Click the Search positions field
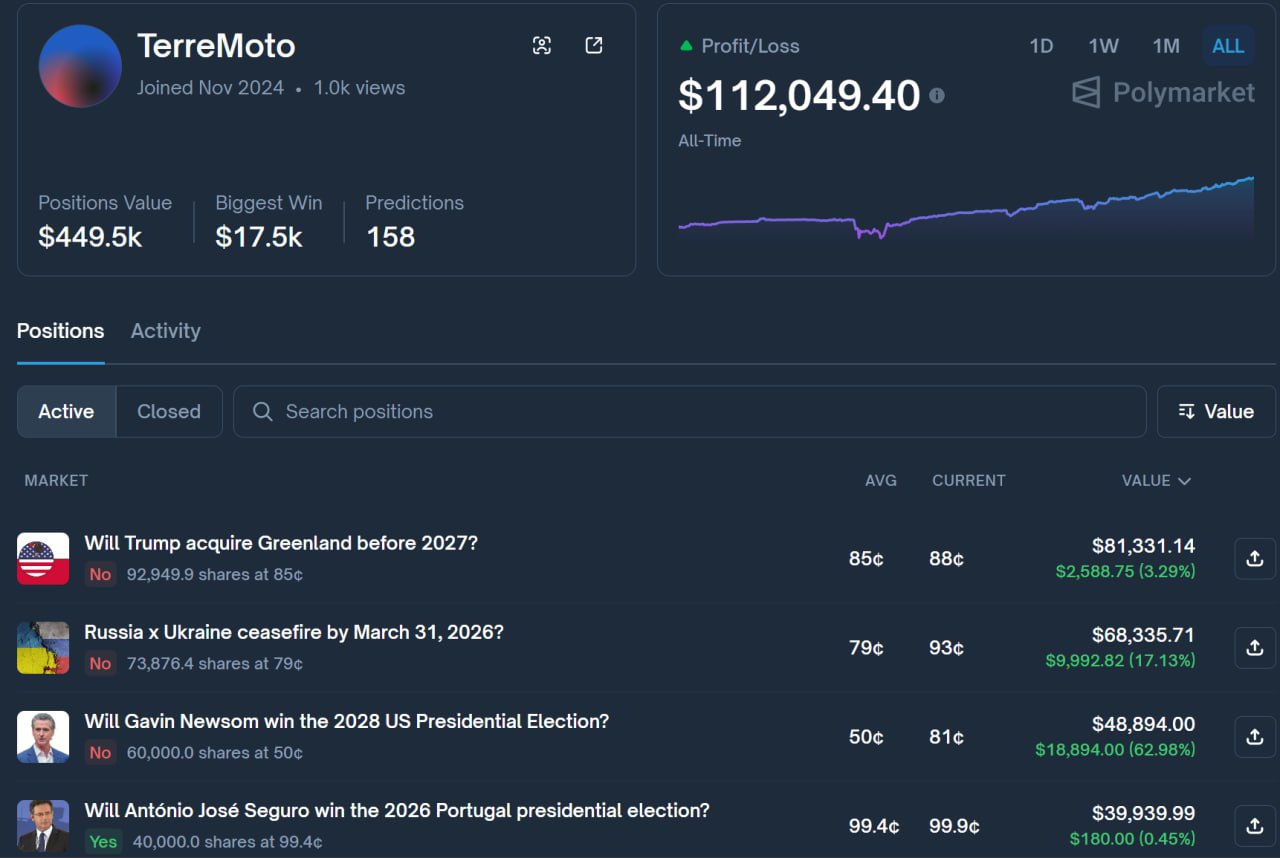This screenshot has height=858, width=1280. [690, 412]
